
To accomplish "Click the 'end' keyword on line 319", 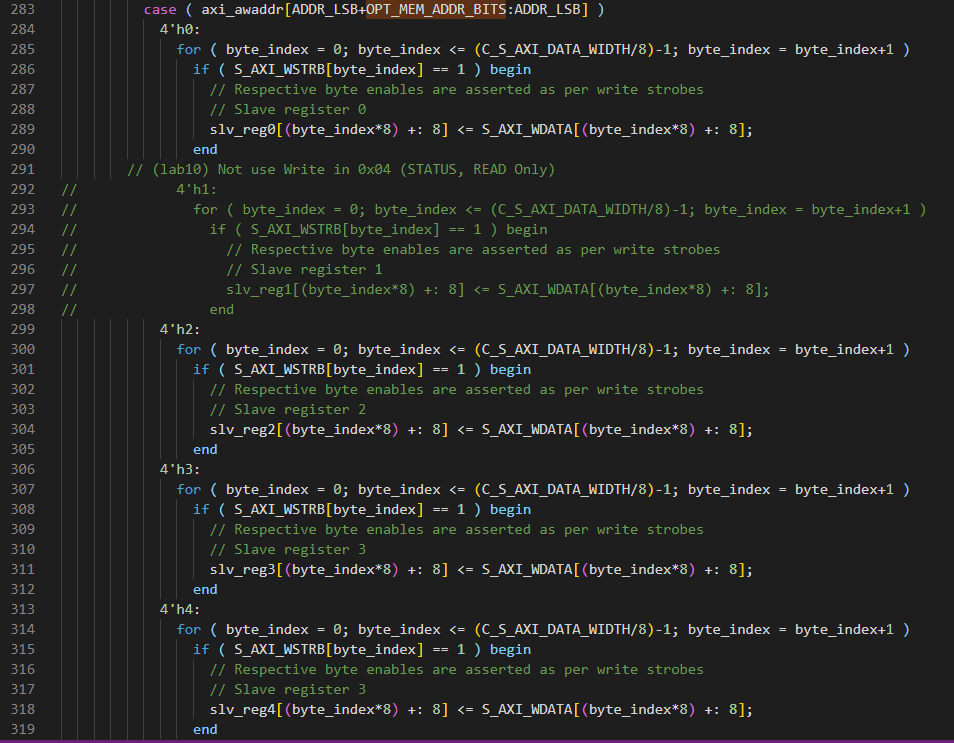I will click(x=205, y=730).
